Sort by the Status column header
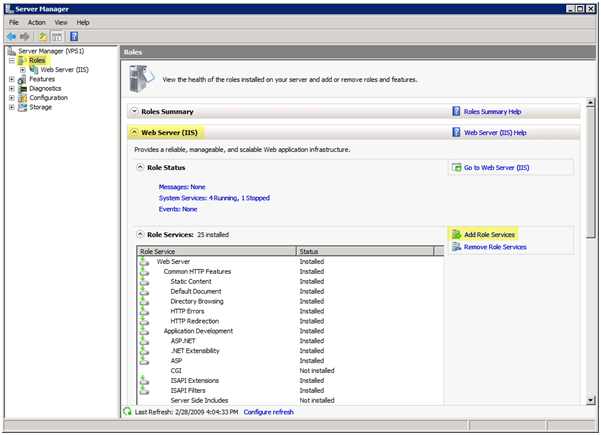 tap(365, 251)
